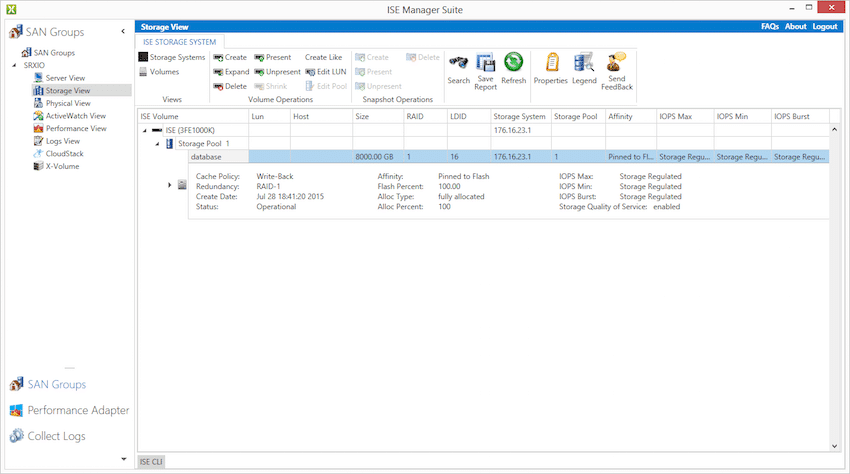Viewport: 850px width, 474px height.
Task: Expand the selected volume
Action: 231,72
